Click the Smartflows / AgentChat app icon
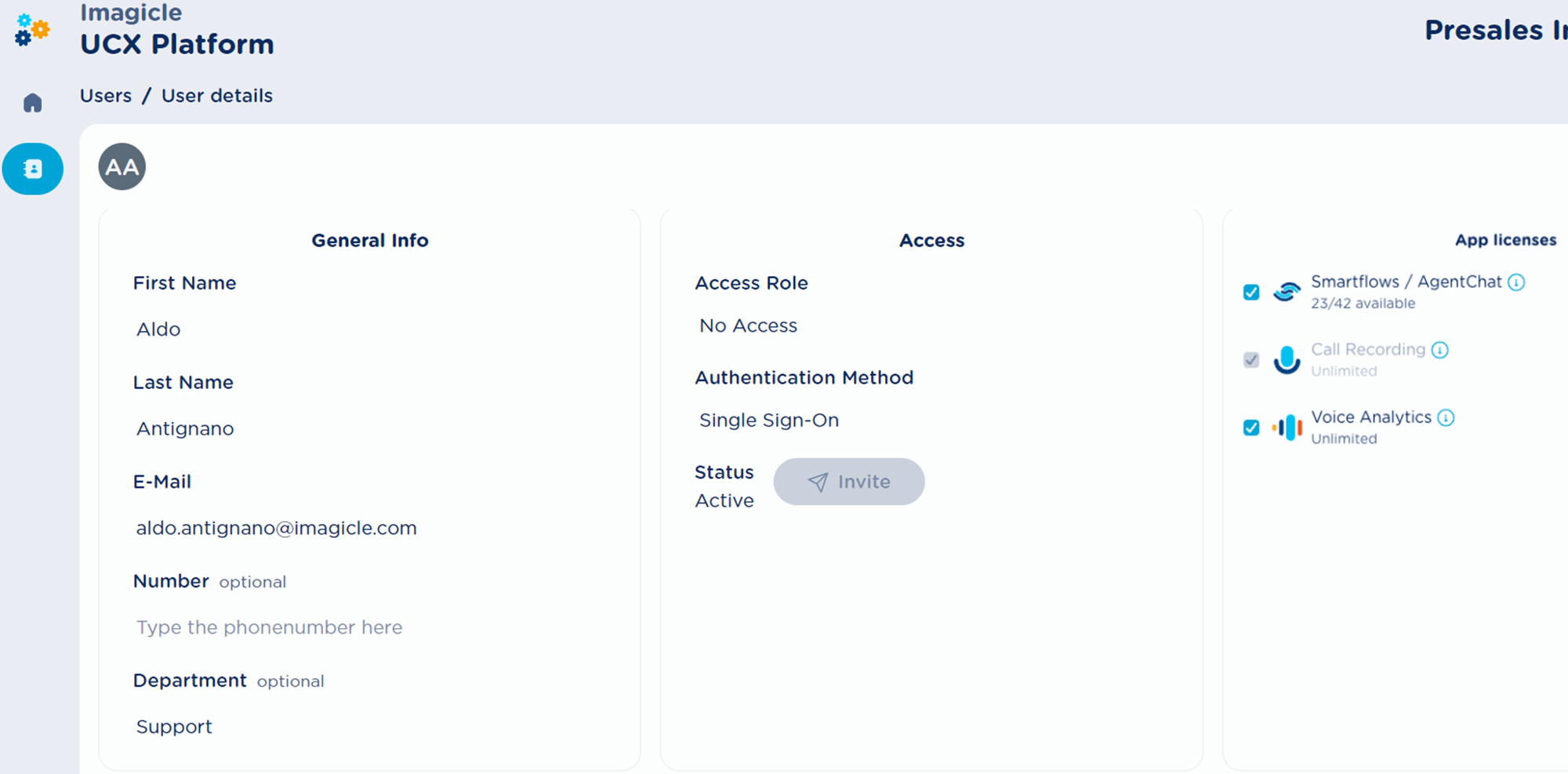The image size is (1568, 774). (1286, 292)
